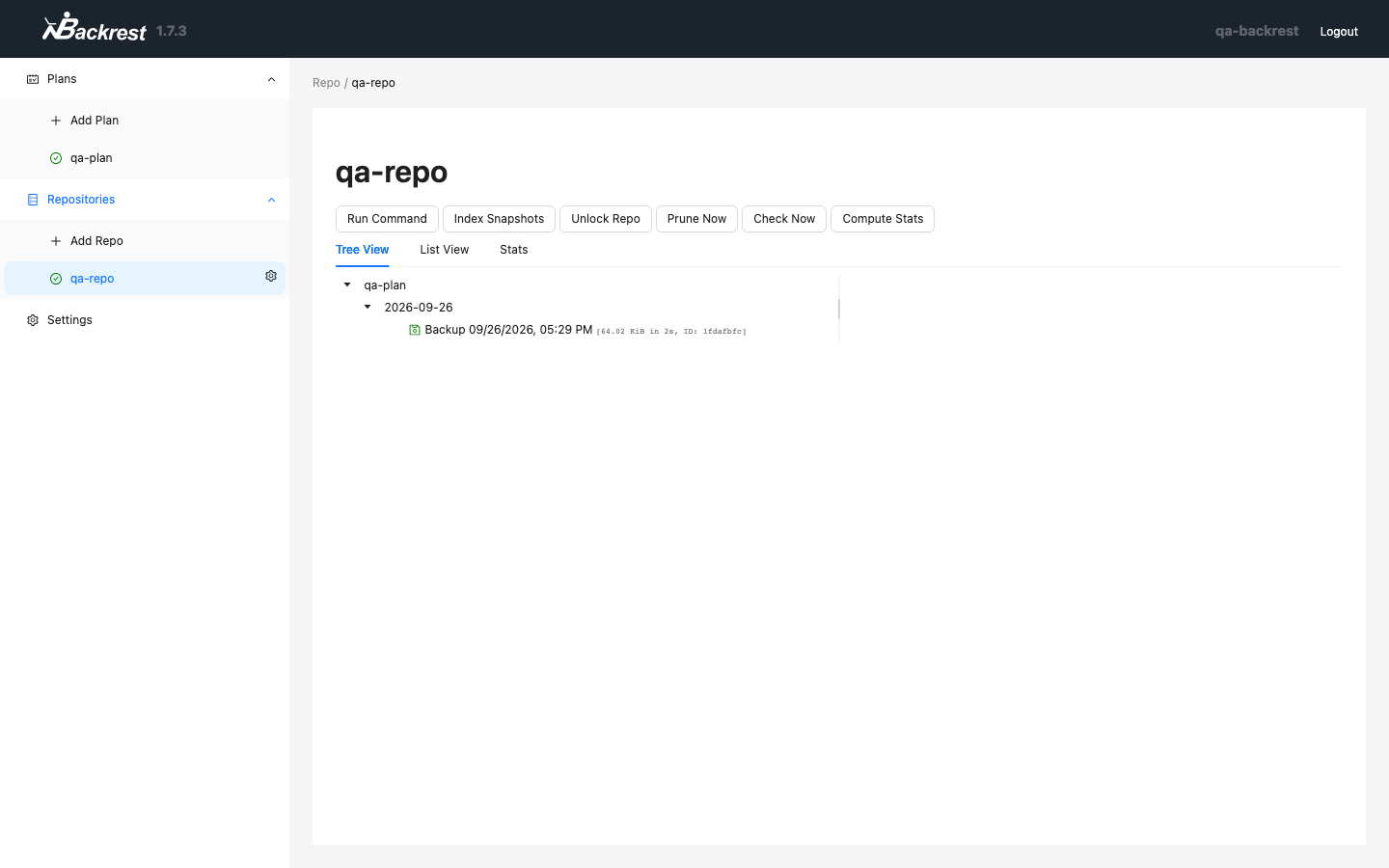Select the 2026-09-26 date label
Image resolution: width=1389 pixels, height=868 pixels.
click(419, 308)
